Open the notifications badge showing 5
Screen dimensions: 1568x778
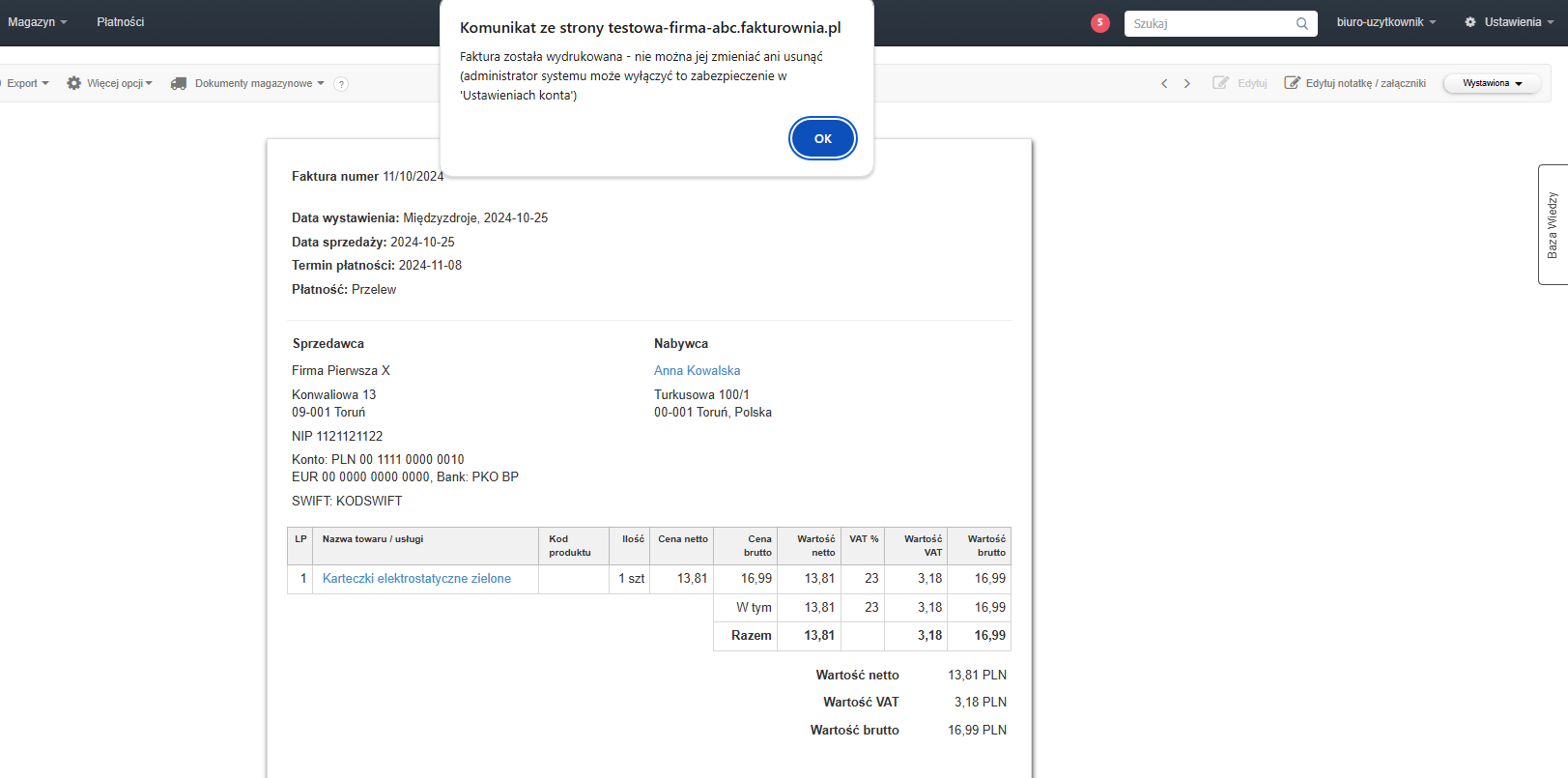pyautogui.click(x=1099, y=22)
